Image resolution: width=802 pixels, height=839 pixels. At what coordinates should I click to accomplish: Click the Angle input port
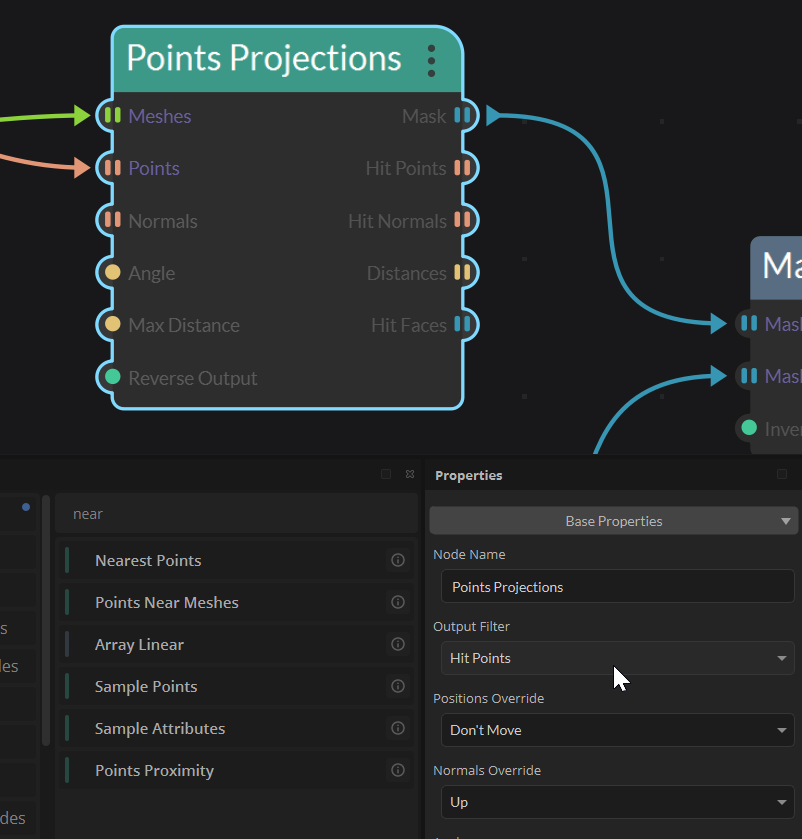(x=112, y=272)
